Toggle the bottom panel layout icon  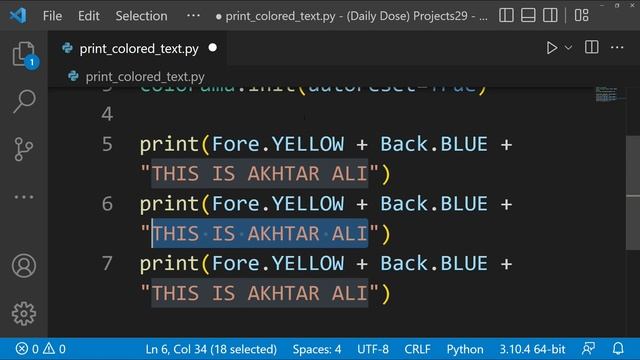point(528,16)
